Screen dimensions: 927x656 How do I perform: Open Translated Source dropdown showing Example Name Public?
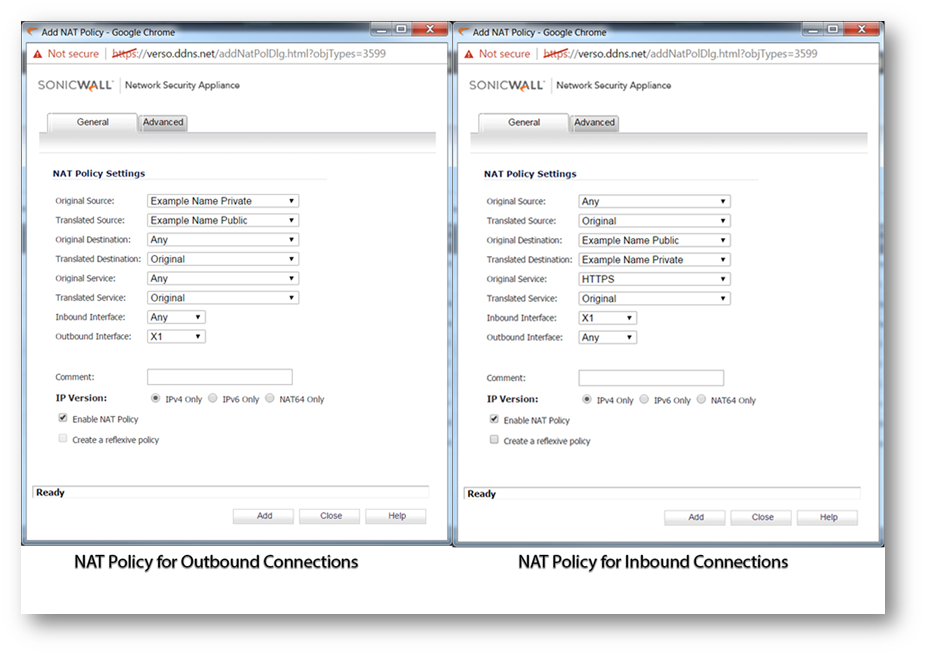223,220
